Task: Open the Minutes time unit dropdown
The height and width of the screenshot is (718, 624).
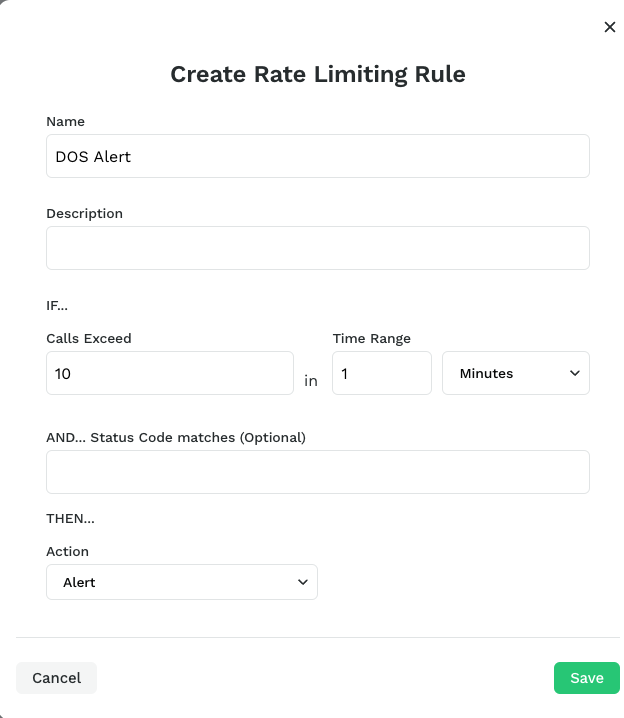Action: pos(515,373)
